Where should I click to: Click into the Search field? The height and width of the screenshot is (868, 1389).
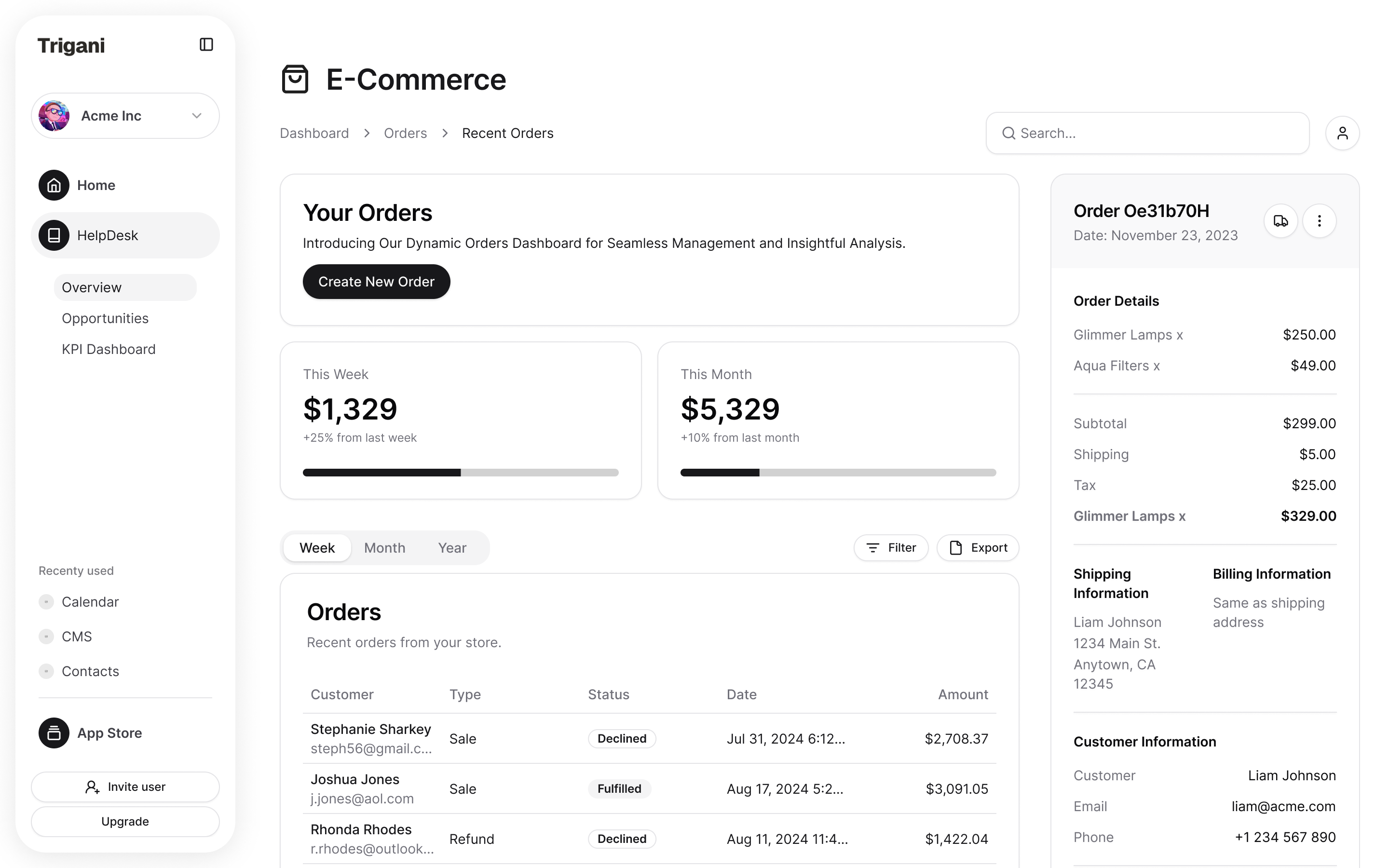click(x=1147, y=133)
